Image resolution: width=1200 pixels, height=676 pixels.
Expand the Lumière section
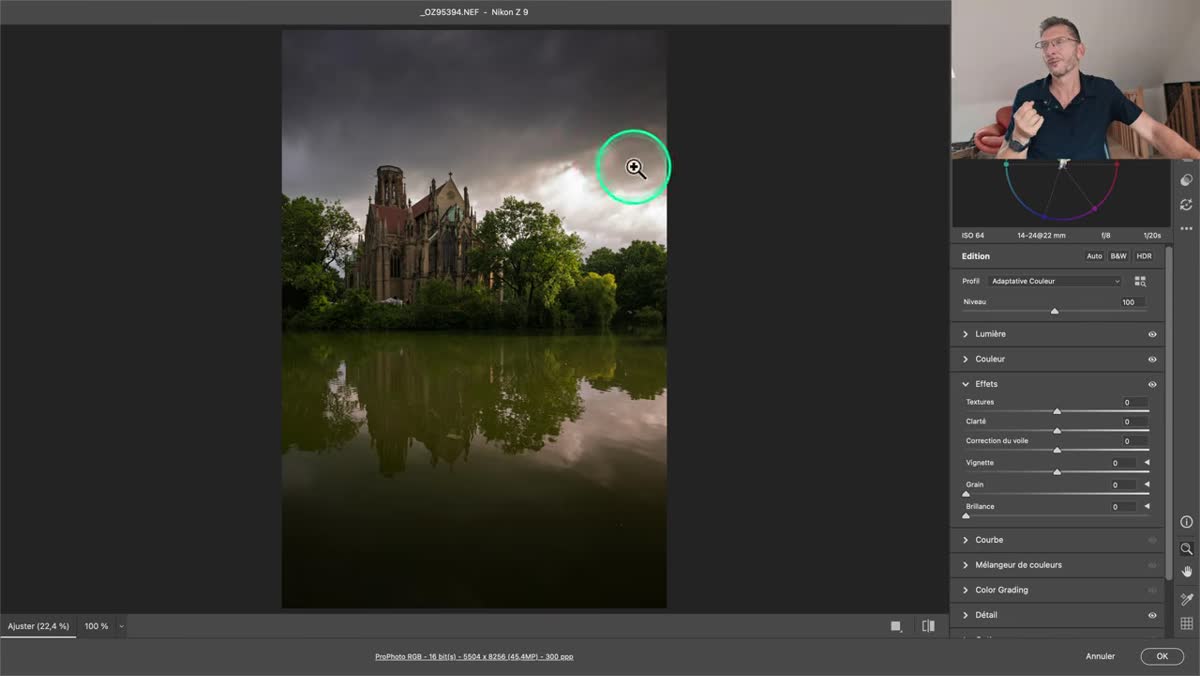965,334
